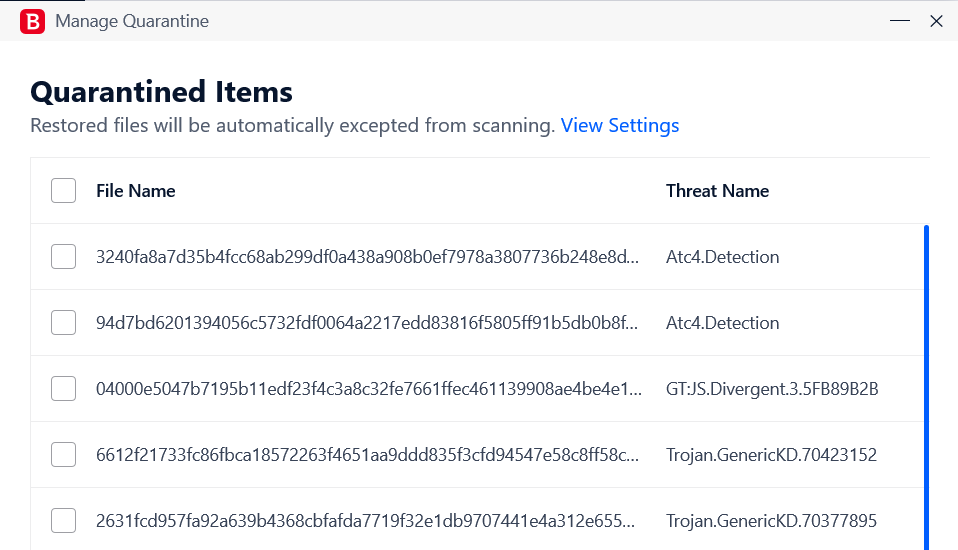958x550 pixels.
Task: Select checkbox for file 04000e5047b7195b
Action: (64, 389)
